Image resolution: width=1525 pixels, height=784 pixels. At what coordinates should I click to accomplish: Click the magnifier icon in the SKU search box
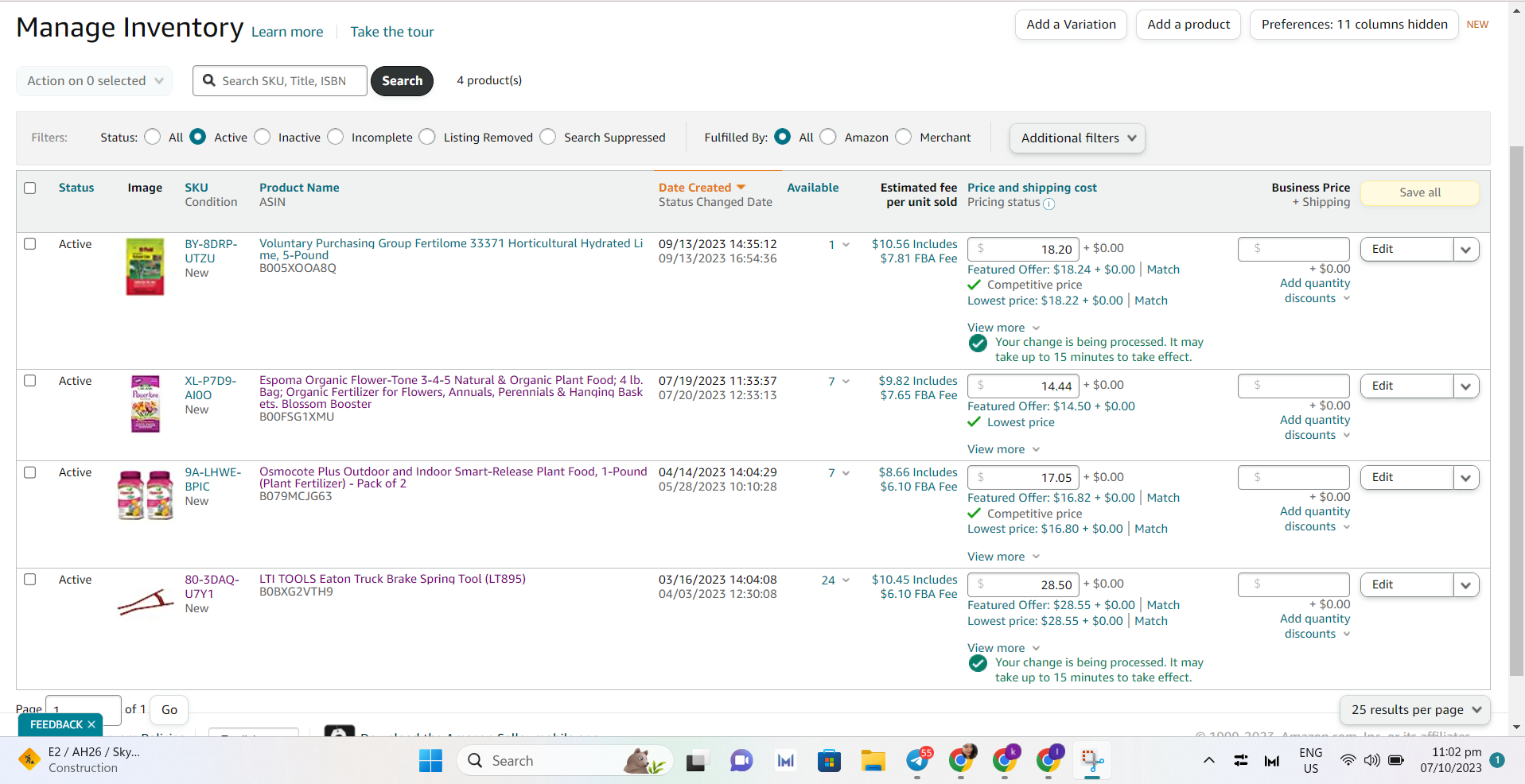tap(209, 80)
